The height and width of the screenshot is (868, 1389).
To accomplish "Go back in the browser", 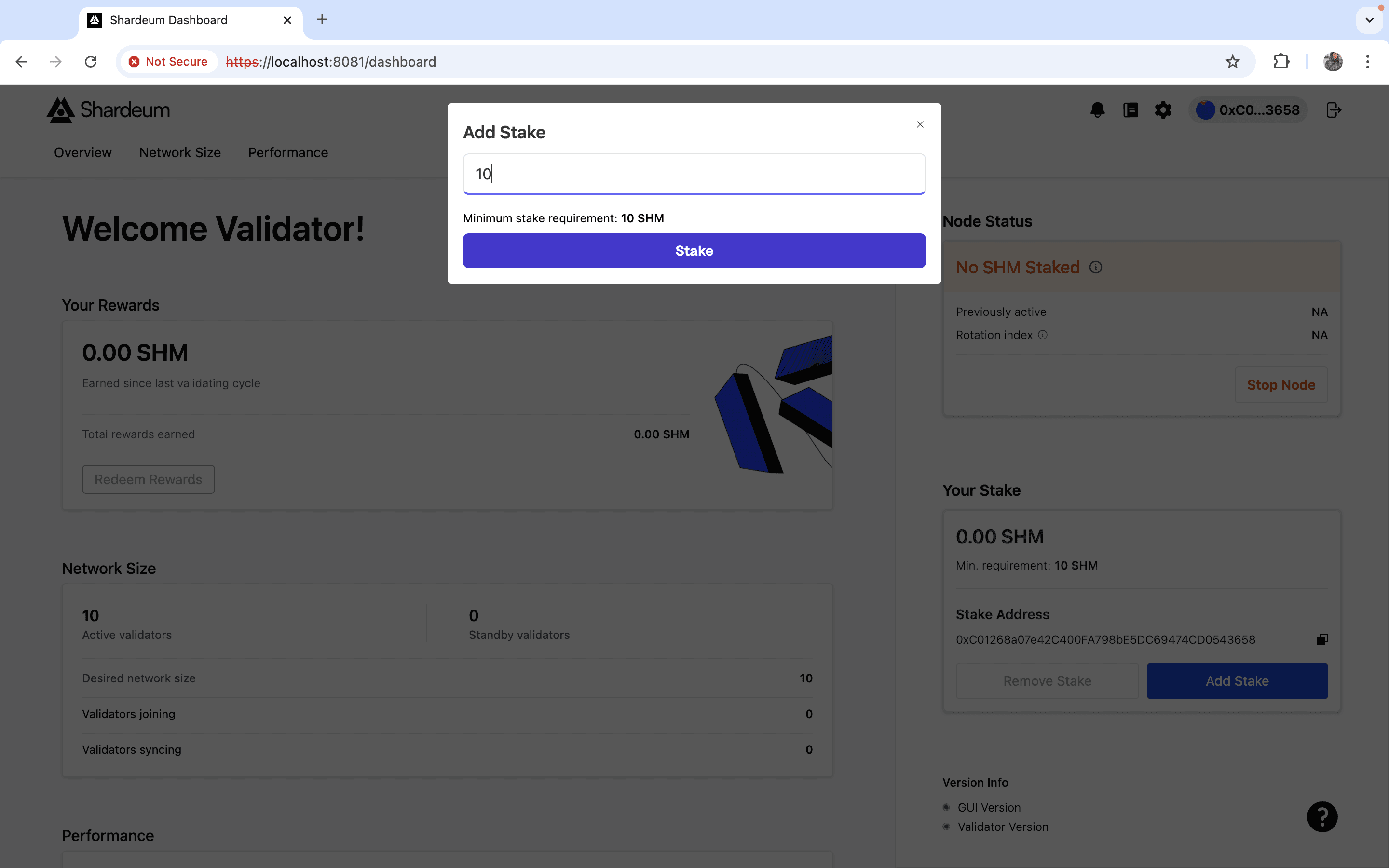I will [21, 61].
